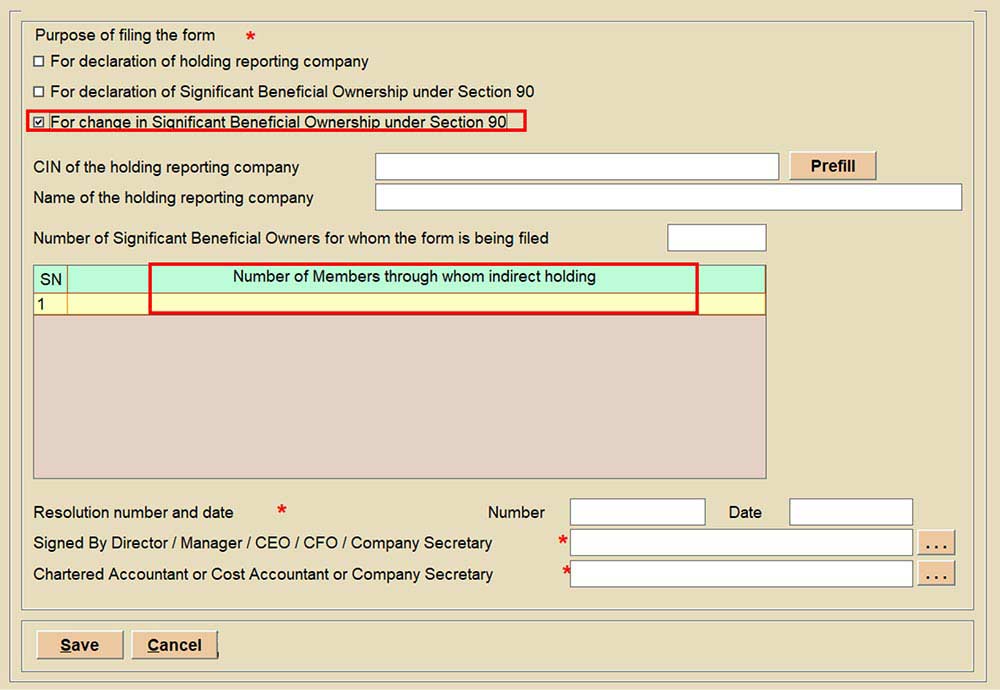Image resolution: width=1000 pixels, height=690 pixels.
Task: Tick declaration of Significant Beneficial Ownership checkbox
Action: coord(39,92)
